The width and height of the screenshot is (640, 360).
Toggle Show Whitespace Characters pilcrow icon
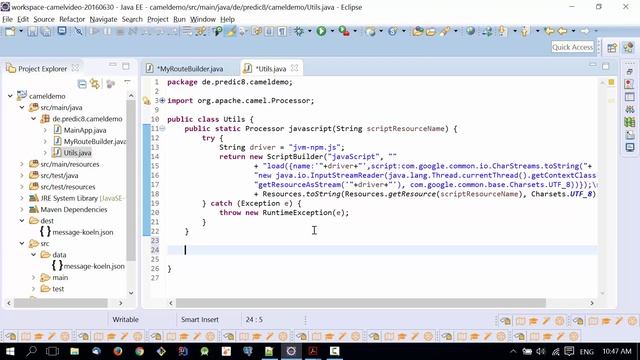point(282,31)
